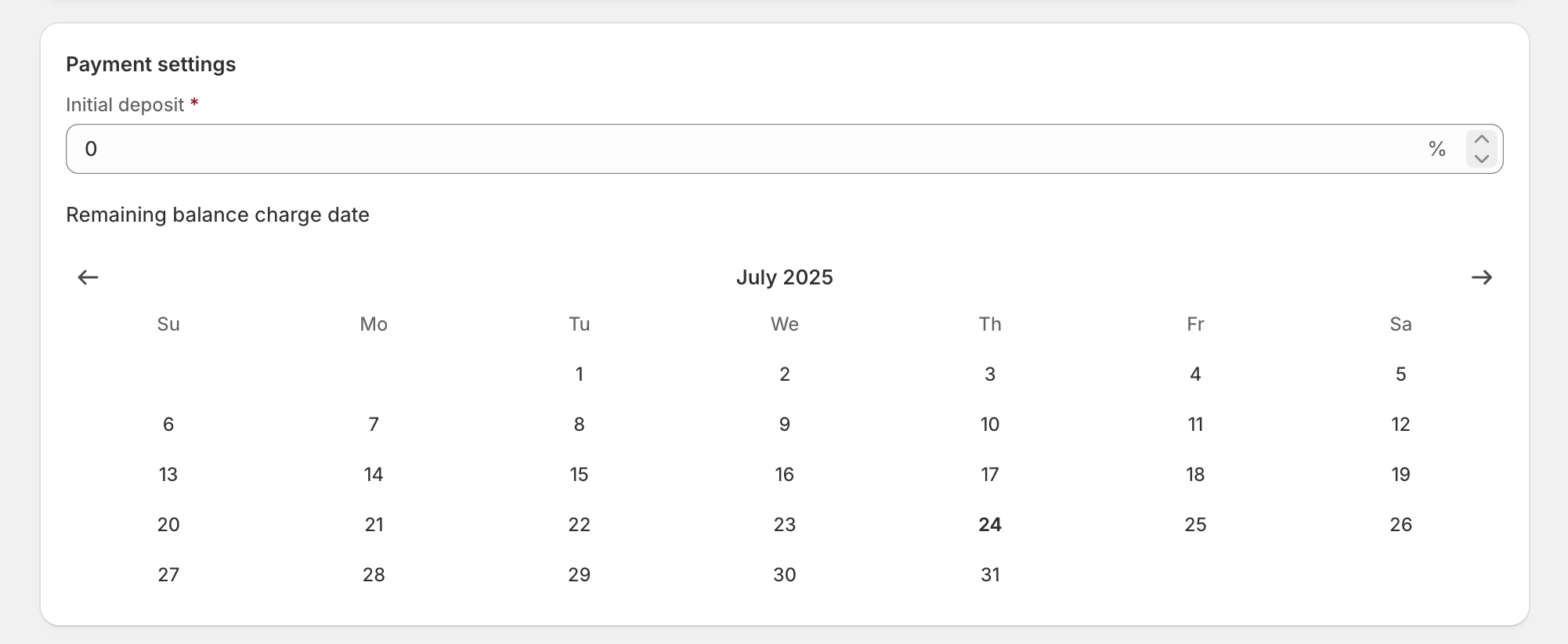
Task: Select Saturday July 5
Action: pyautogui.click(x=1400, y=374)
